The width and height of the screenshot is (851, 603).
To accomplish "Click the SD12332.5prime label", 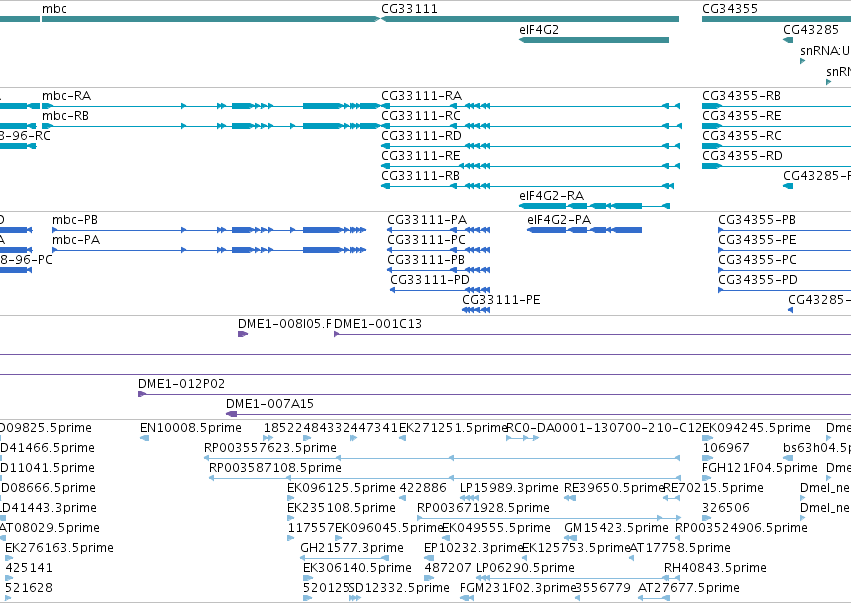I will pos(399,588).
